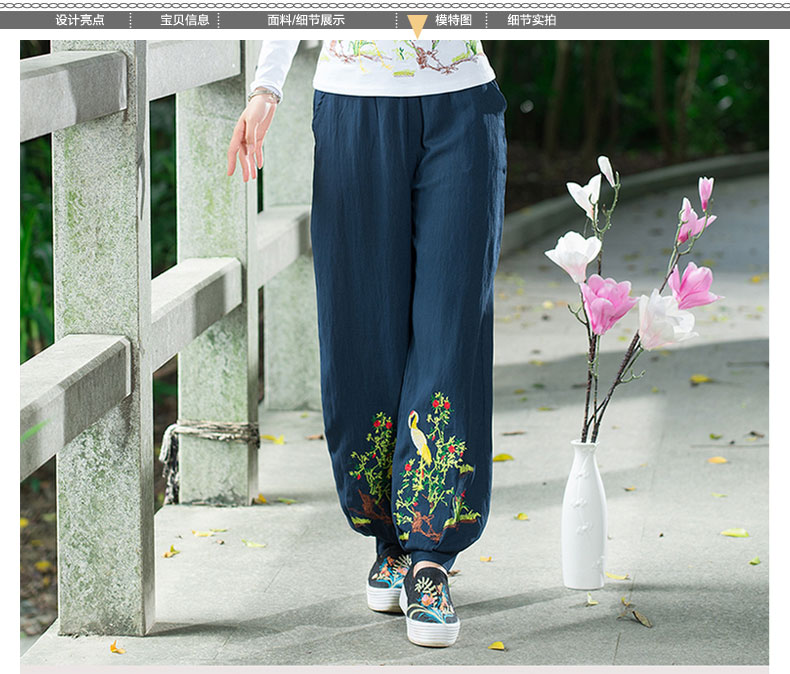This screenshot has width=790, height=674.
Task: Switch to the 宝贝信息 tab
Action: click(185, 20)
